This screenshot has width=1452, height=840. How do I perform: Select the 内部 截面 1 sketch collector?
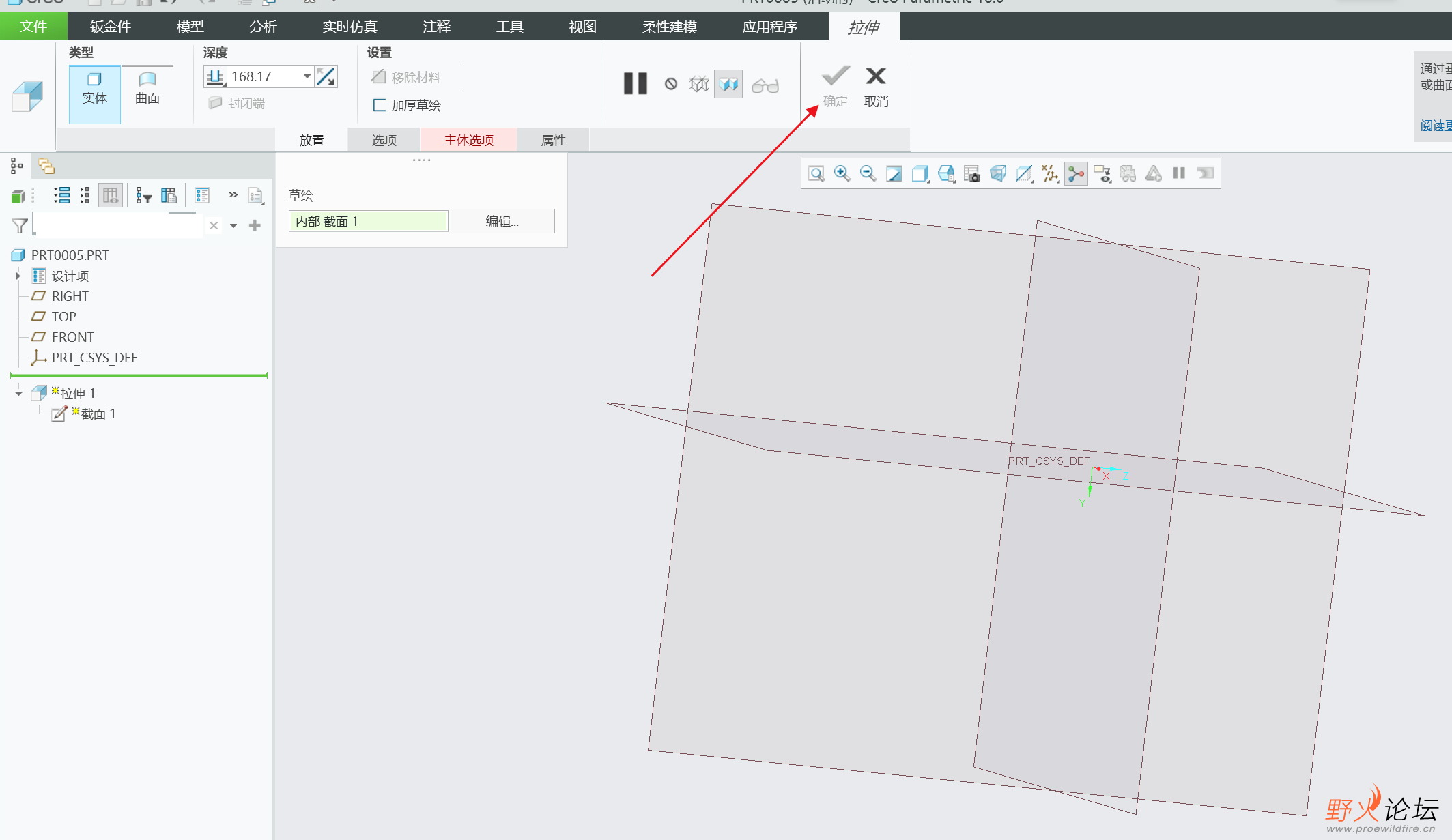tap(368, 221)
